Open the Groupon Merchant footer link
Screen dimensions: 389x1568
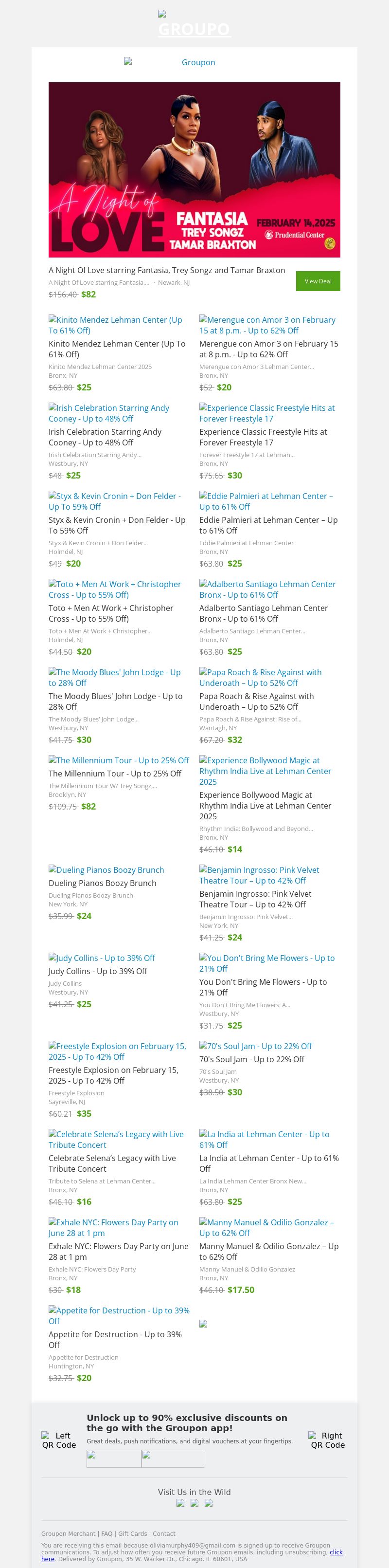point(68,1533)
